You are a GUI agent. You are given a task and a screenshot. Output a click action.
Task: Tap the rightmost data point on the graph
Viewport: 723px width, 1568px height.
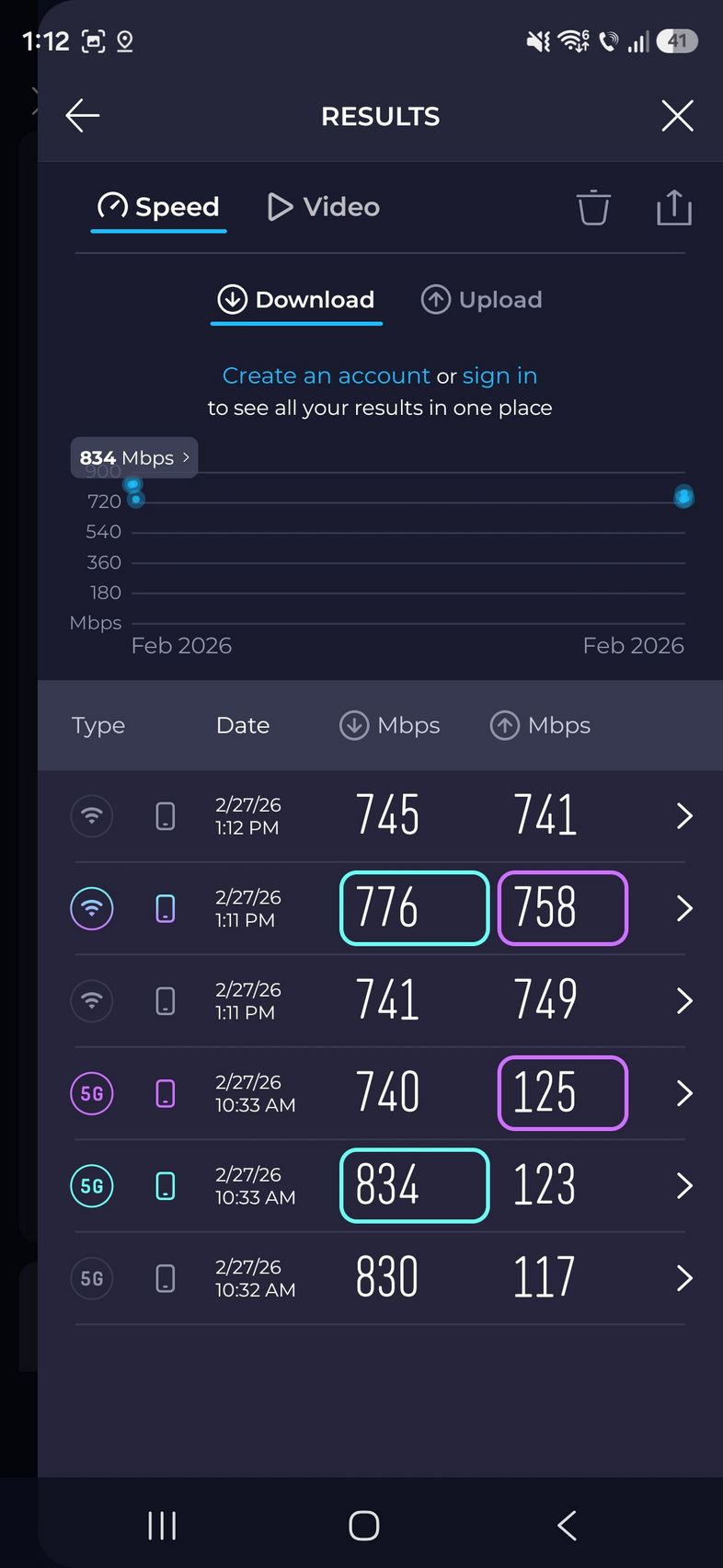(683, 497)
